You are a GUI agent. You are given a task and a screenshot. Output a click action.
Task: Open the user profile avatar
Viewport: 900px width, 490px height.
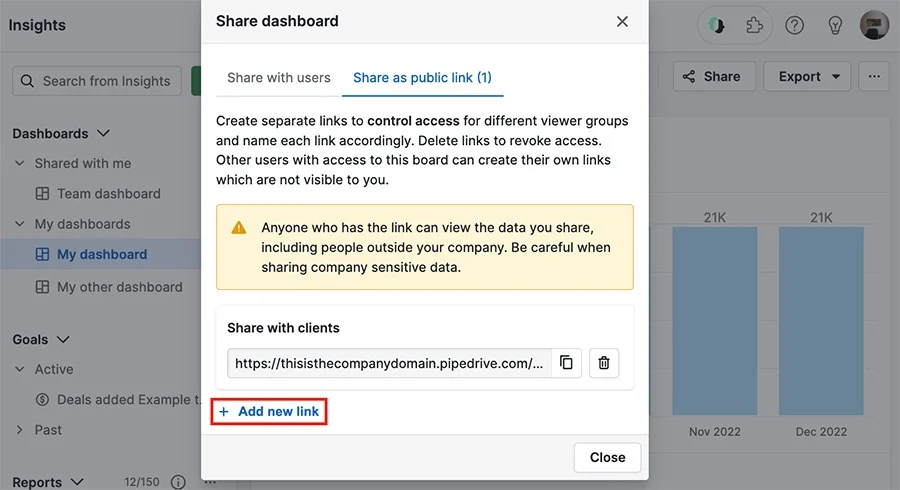pyautogui.click(x=874, y=25)
